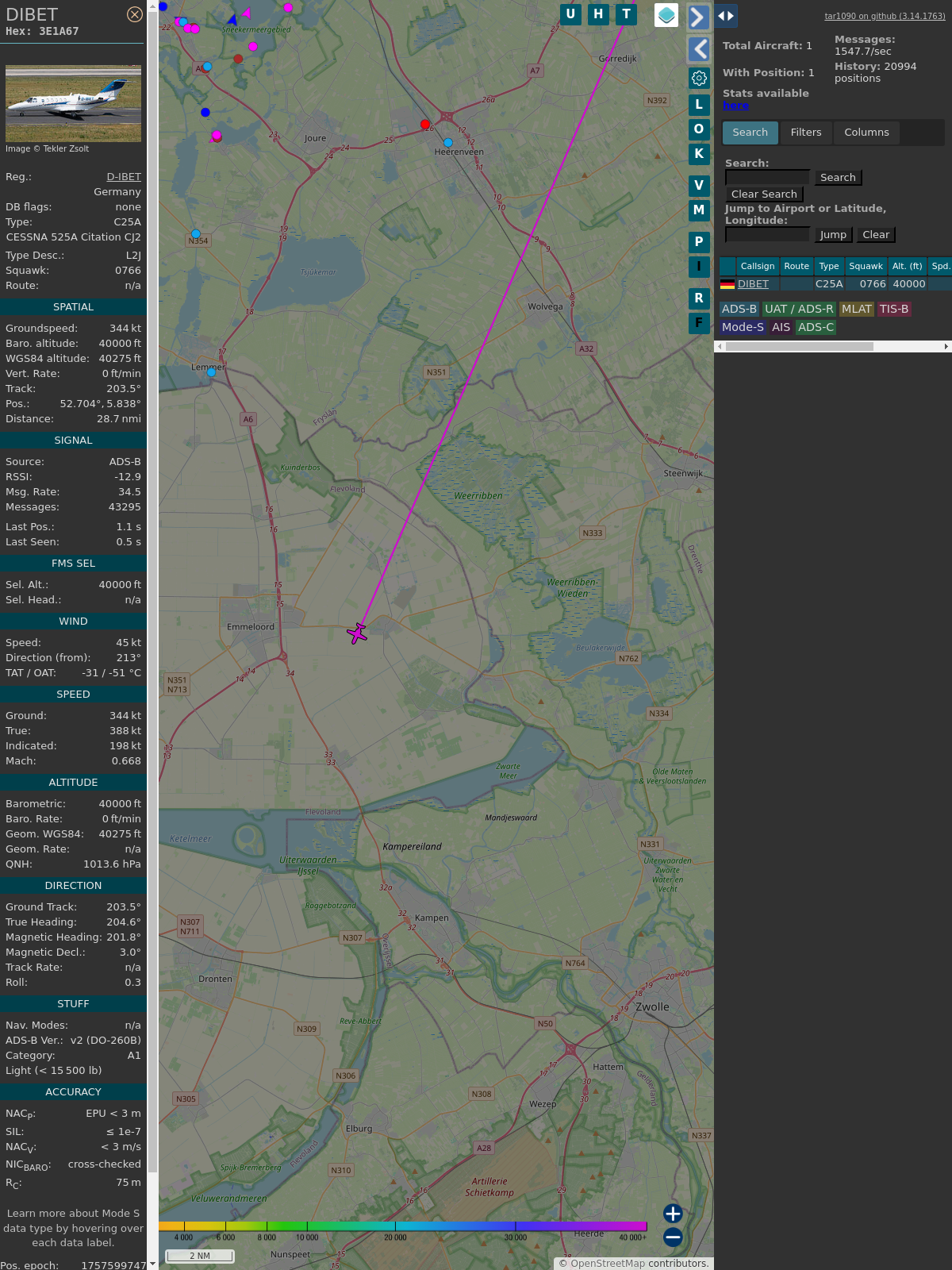Toggle the T track button
The height and width of the screenshot is (1270, 952).
[627, 14]
